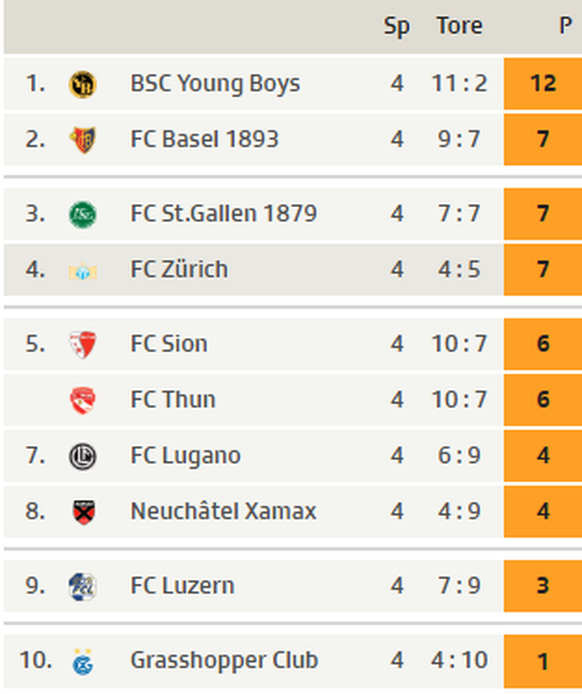582x694 pixels.
Task: Open the Grasshopper Club team link
Action: pos(224,660)
